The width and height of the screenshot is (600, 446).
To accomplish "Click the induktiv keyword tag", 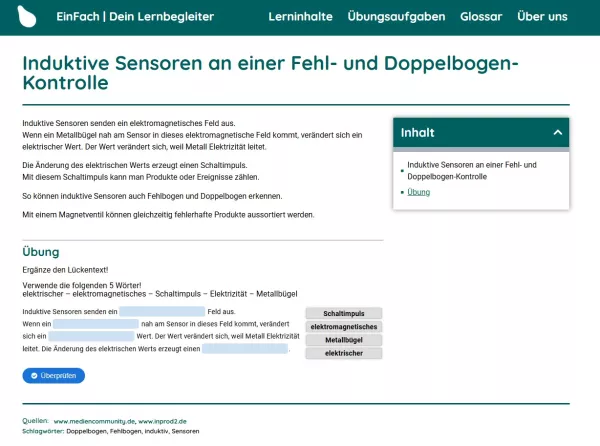I will pyautogui.click(x=156, y=431).
